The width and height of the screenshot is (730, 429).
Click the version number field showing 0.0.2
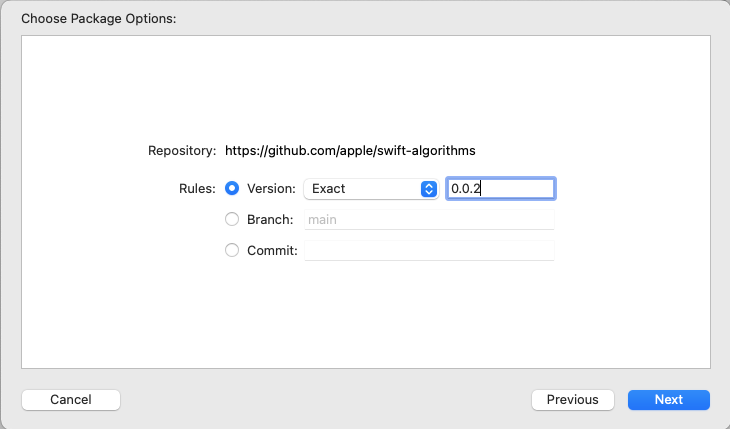coord(500,189)
